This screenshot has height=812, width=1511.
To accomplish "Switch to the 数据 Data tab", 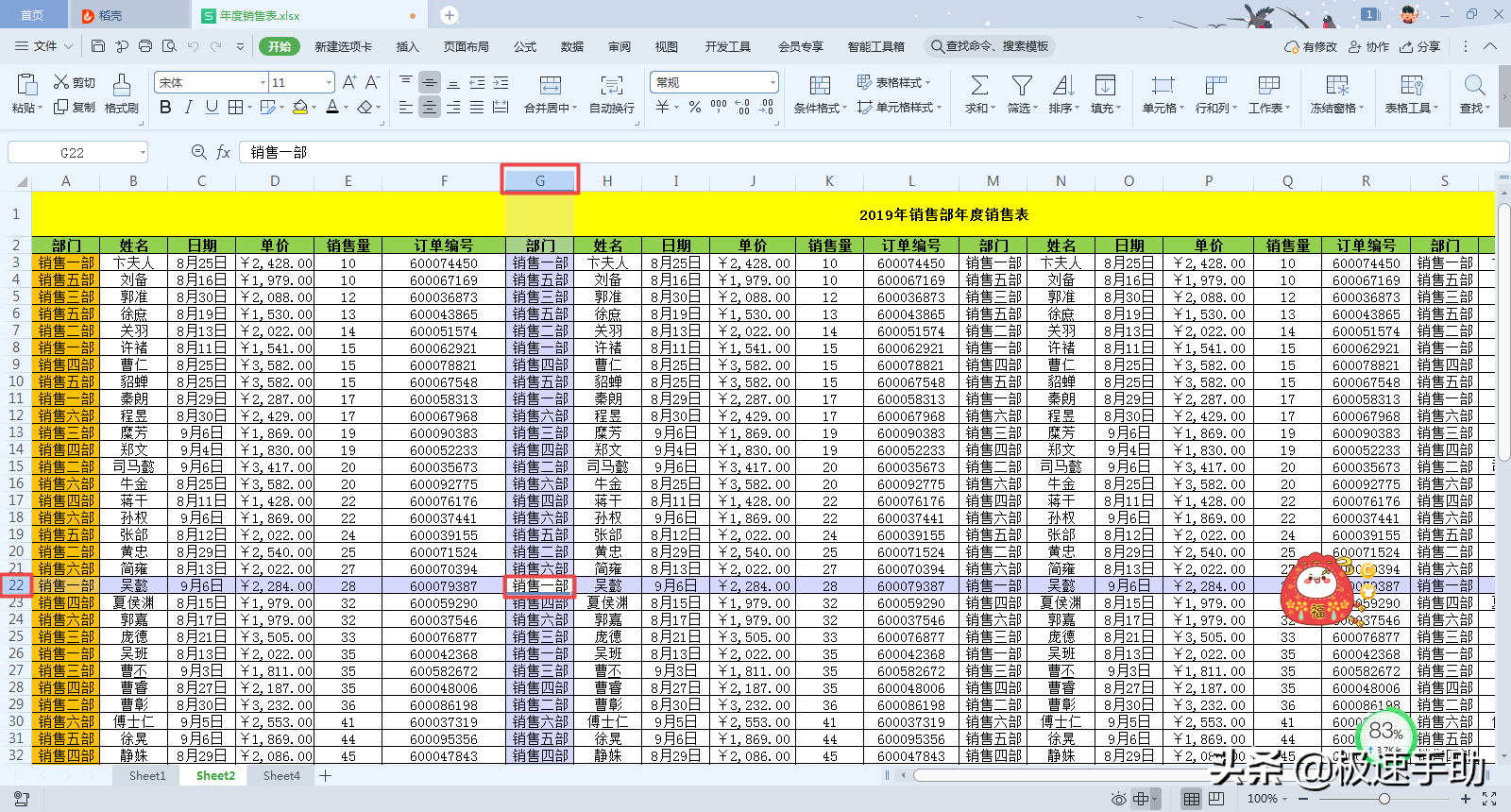I will click(572, 46).
